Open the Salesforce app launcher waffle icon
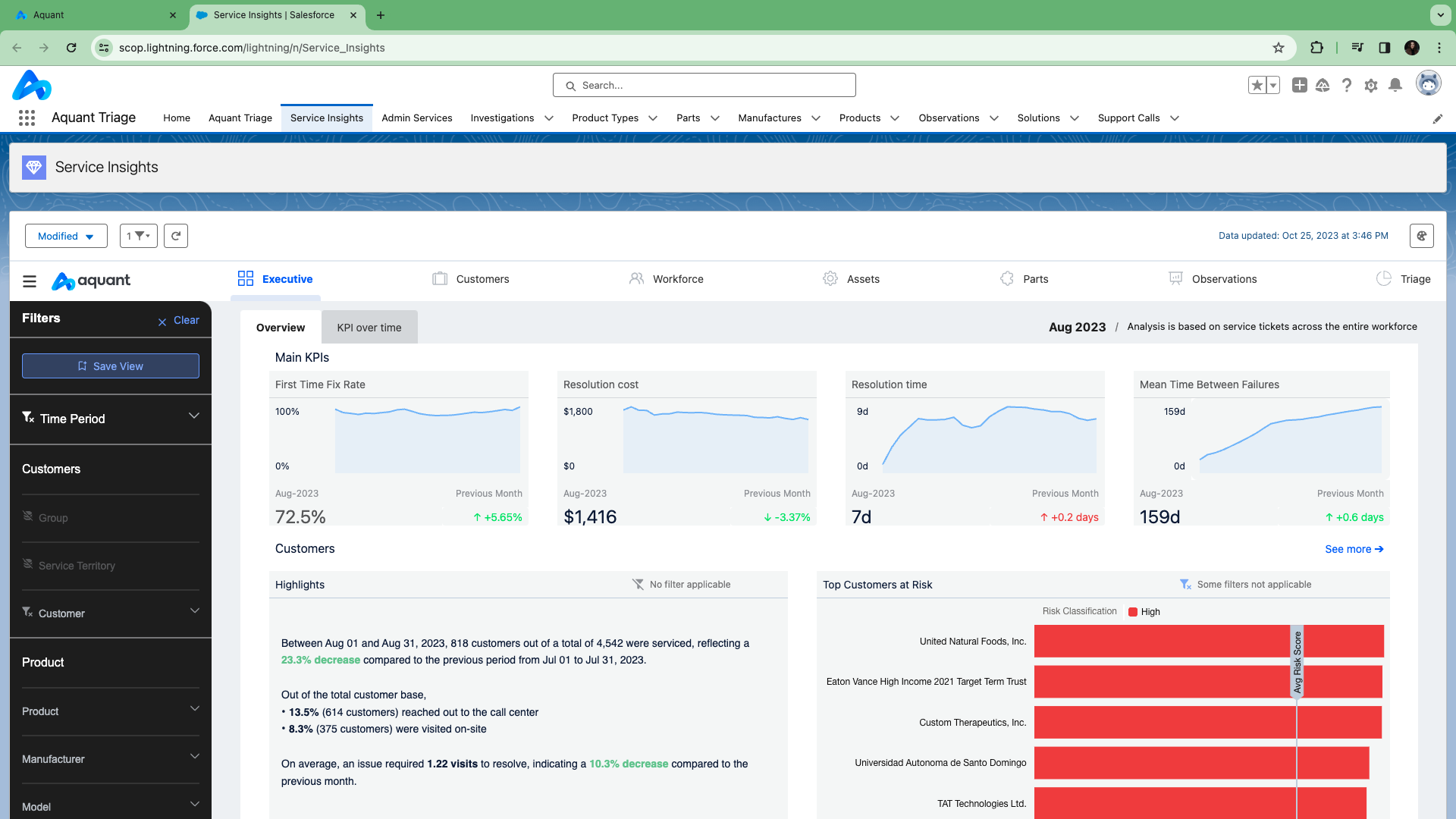The image size is (1456, 819). tap(27, 118)
